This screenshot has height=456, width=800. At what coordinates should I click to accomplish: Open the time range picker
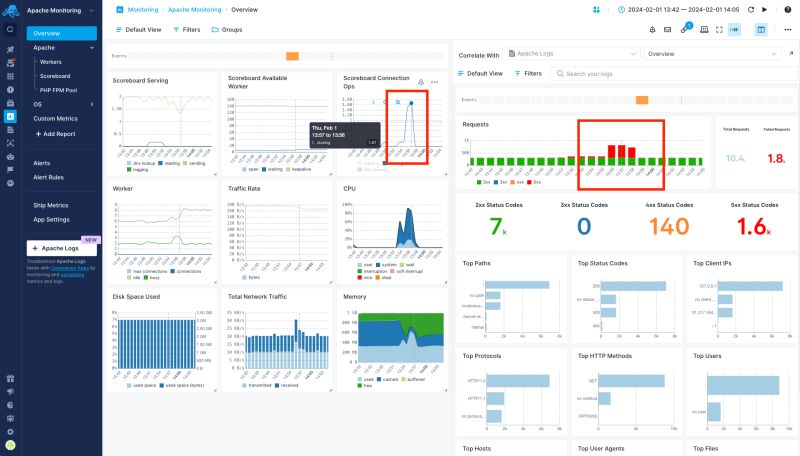[679, 10]
